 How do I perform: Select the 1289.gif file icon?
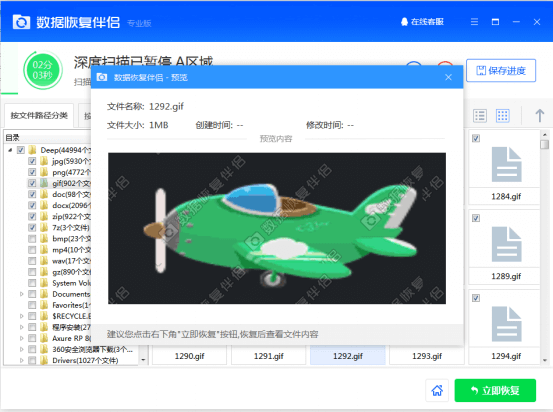click(506, 244)
